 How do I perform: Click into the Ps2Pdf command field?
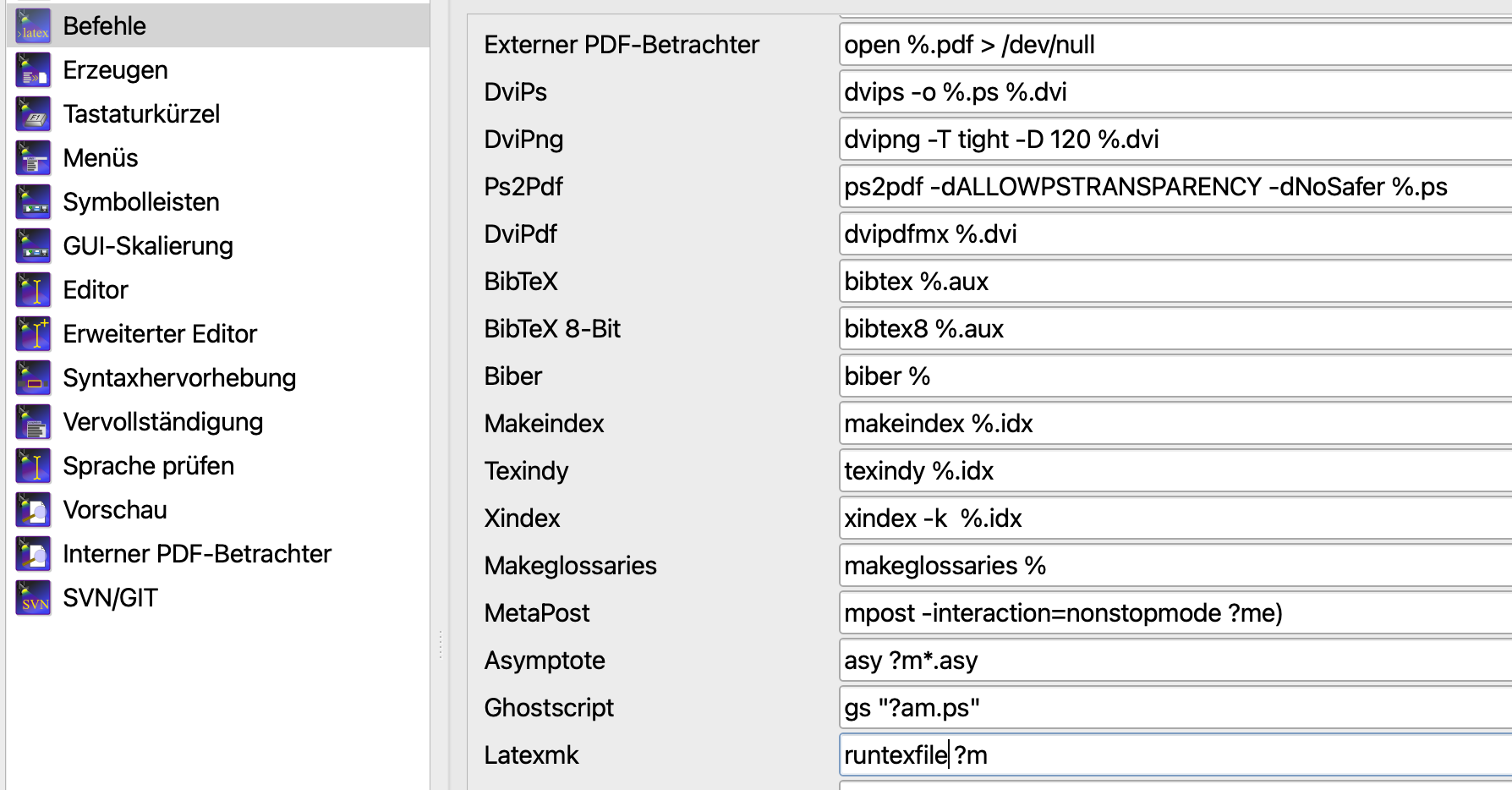click(1175, 187)
